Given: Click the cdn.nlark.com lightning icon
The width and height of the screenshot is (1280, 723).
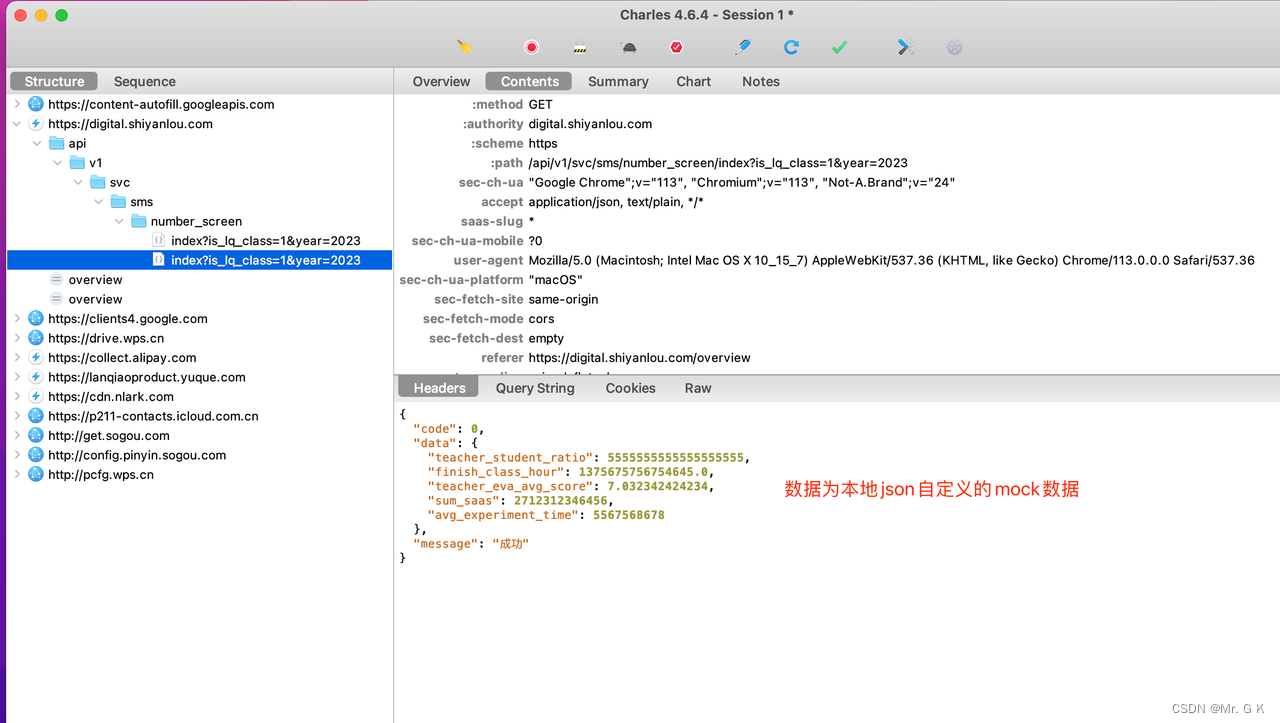Looking at the screenshot, I should [36, 397].
